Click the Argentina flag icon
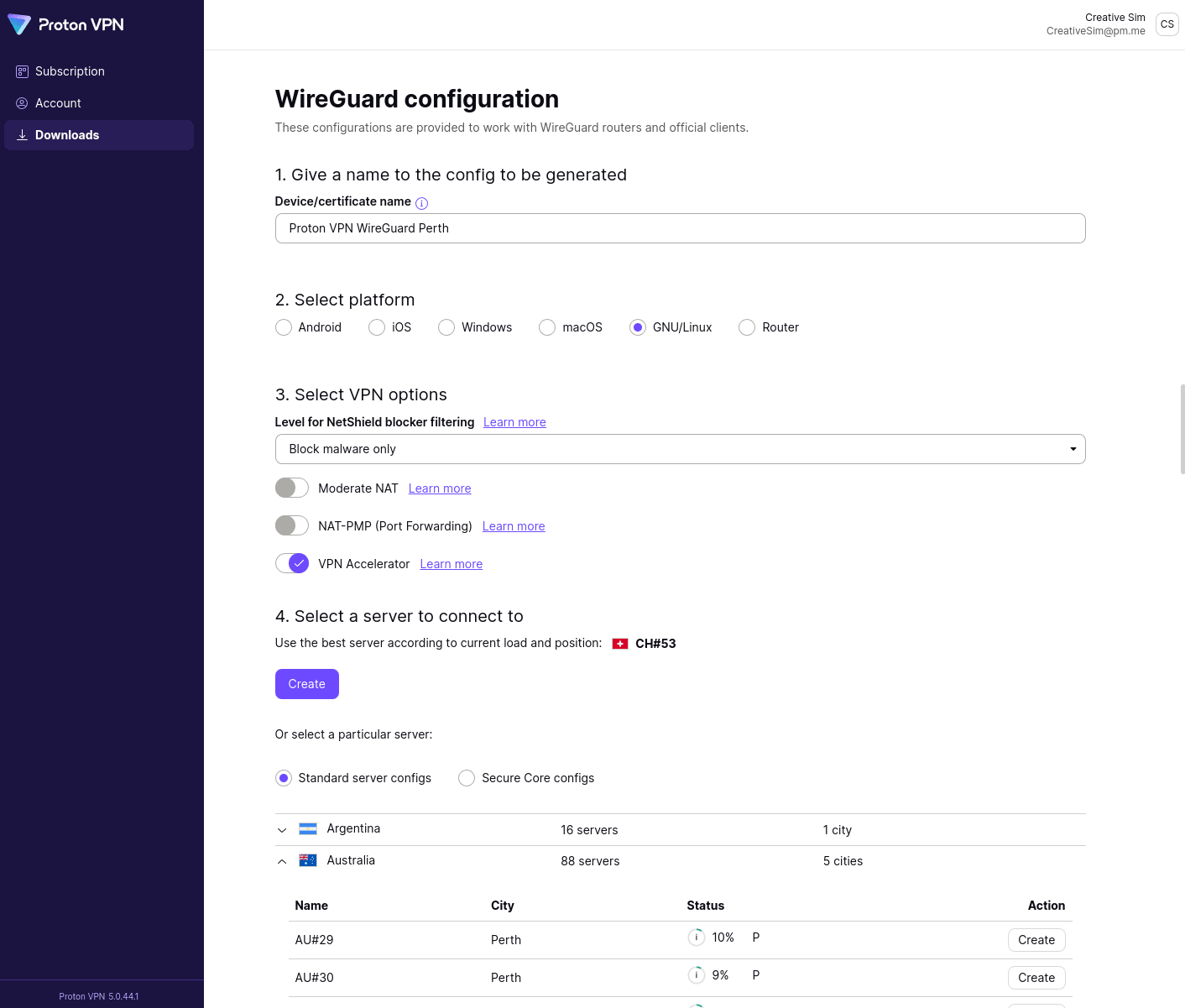 [x=308, y=828]
